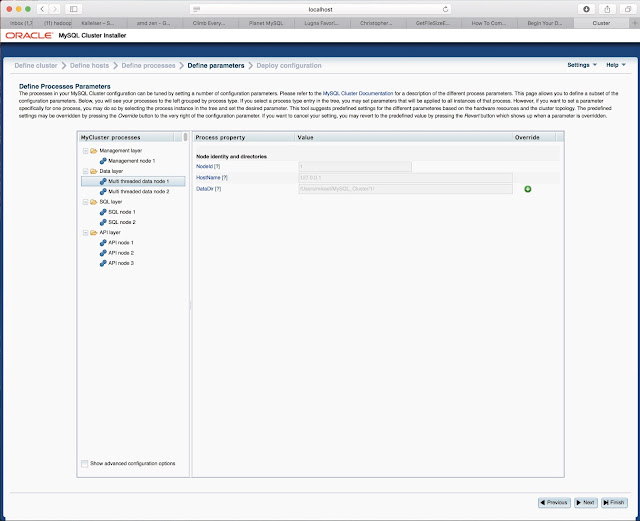Viewport: 640px width, 521px height.
Task: Click green override plus for DataDir
Action: click(x=527, y=189)
